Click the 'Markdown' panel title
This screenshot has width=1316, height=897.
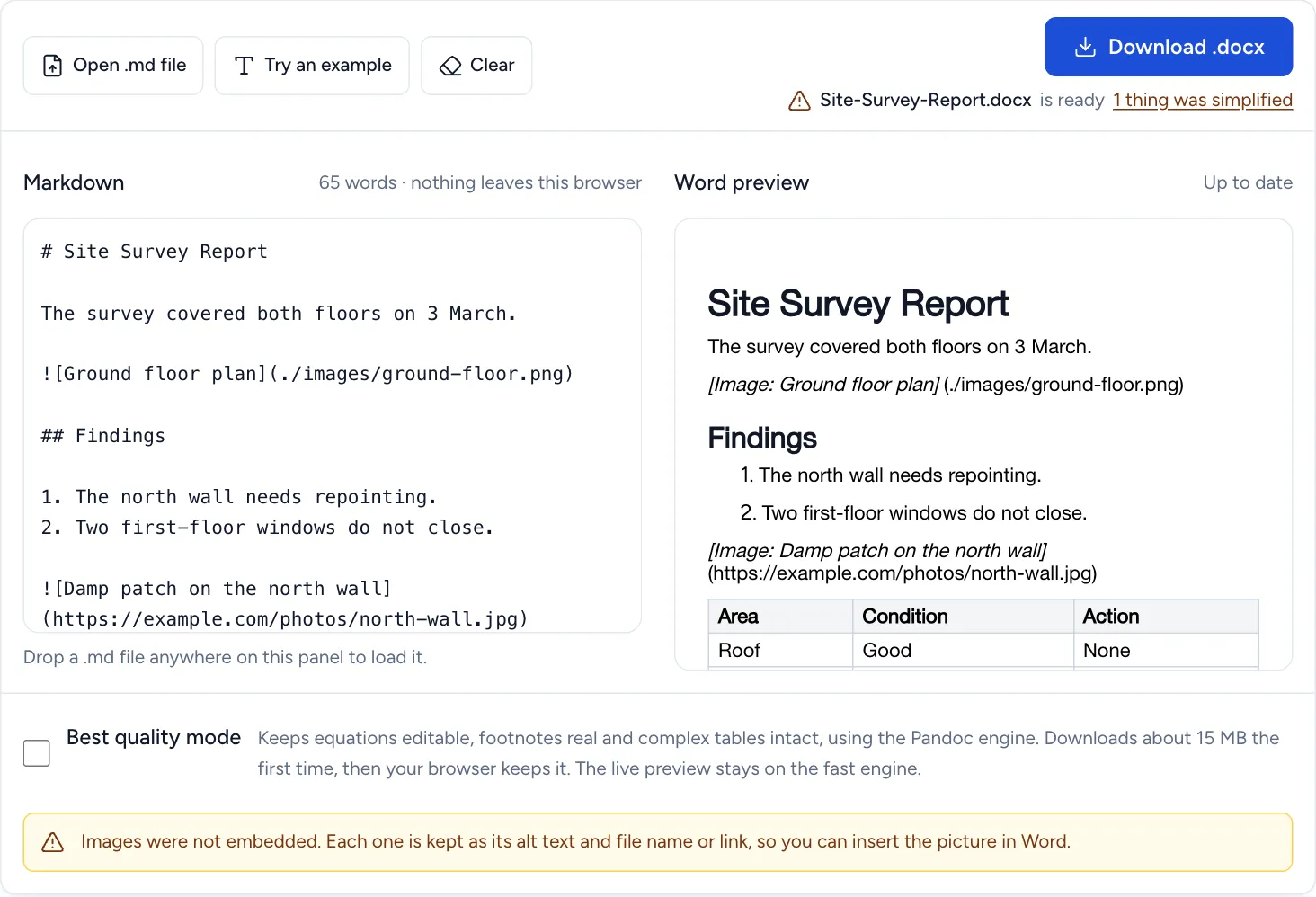click(x=74, y=182)
